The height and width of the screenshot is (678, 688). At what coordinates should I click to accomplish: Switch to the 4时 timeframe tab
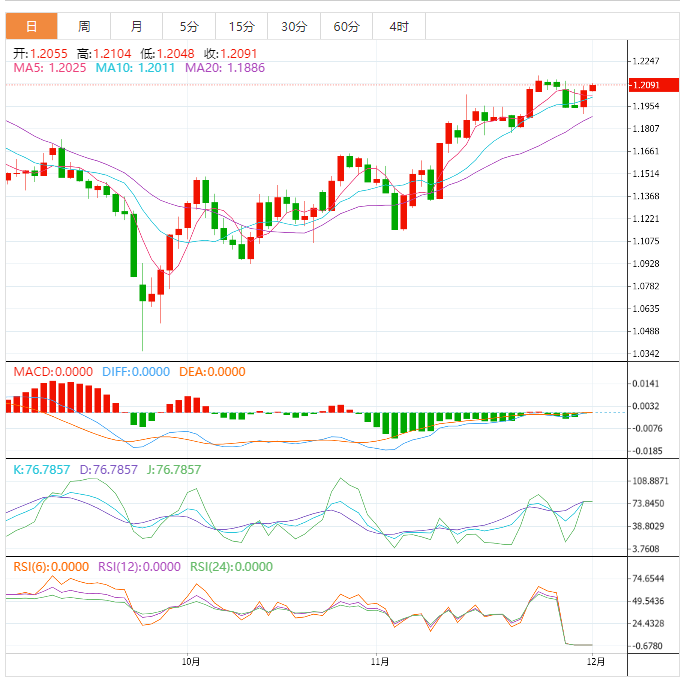[x=398, y=26]
